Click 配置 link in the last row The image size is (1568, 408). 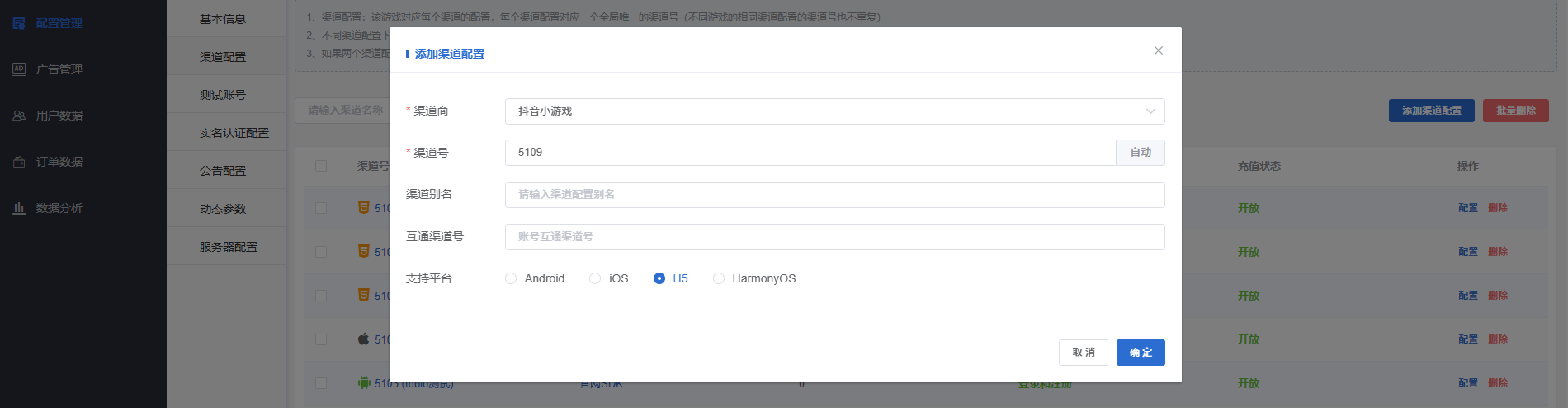click(1468, 383)
